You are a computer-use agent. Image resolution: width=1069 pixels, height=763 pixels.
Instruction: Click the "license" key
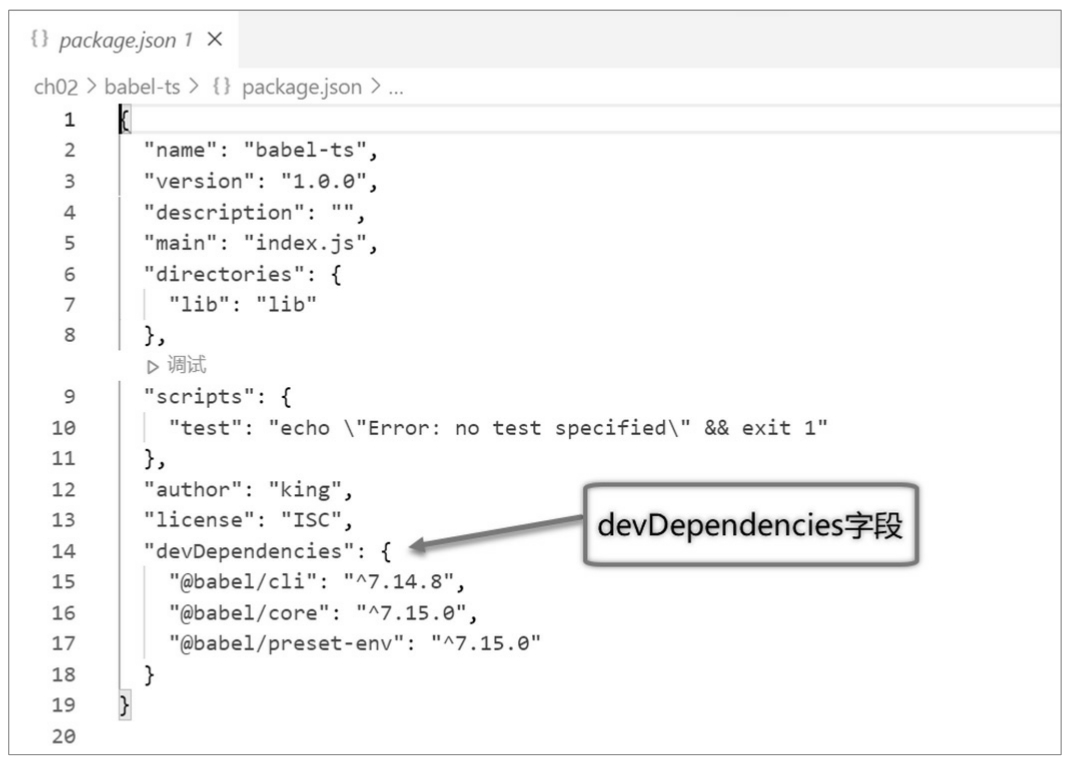coord(200,520)
